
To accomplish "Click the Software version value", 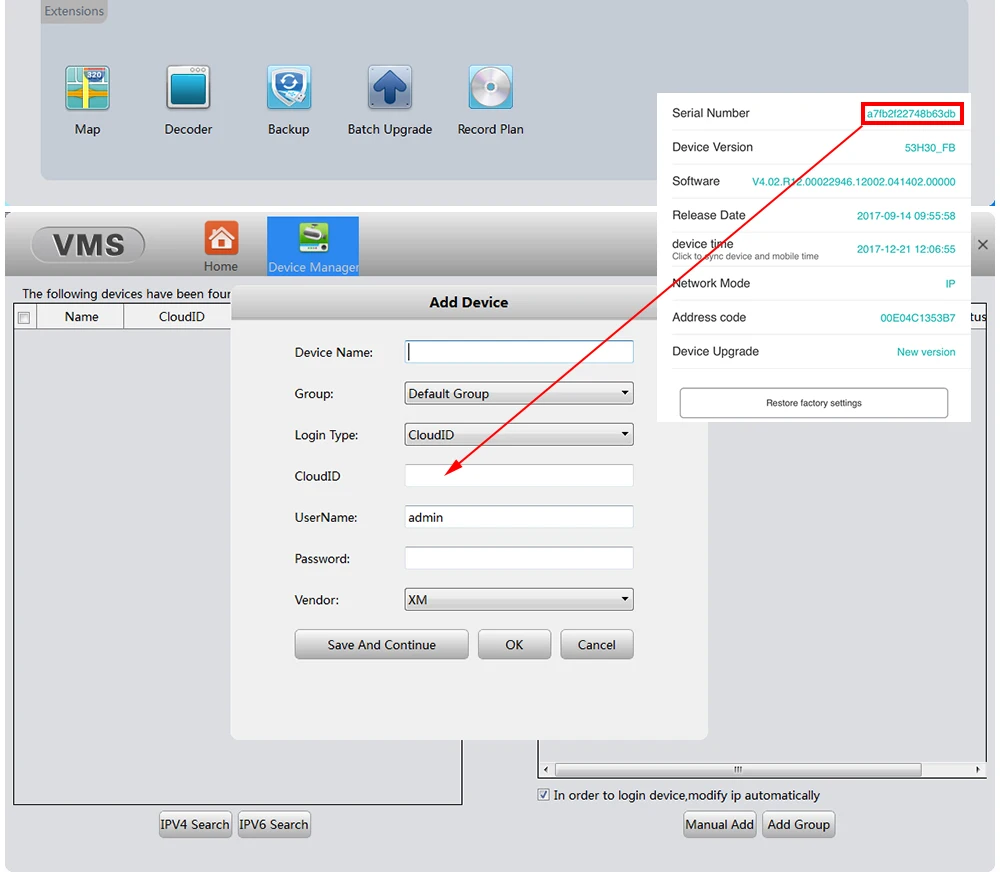I will coord(853,182).
